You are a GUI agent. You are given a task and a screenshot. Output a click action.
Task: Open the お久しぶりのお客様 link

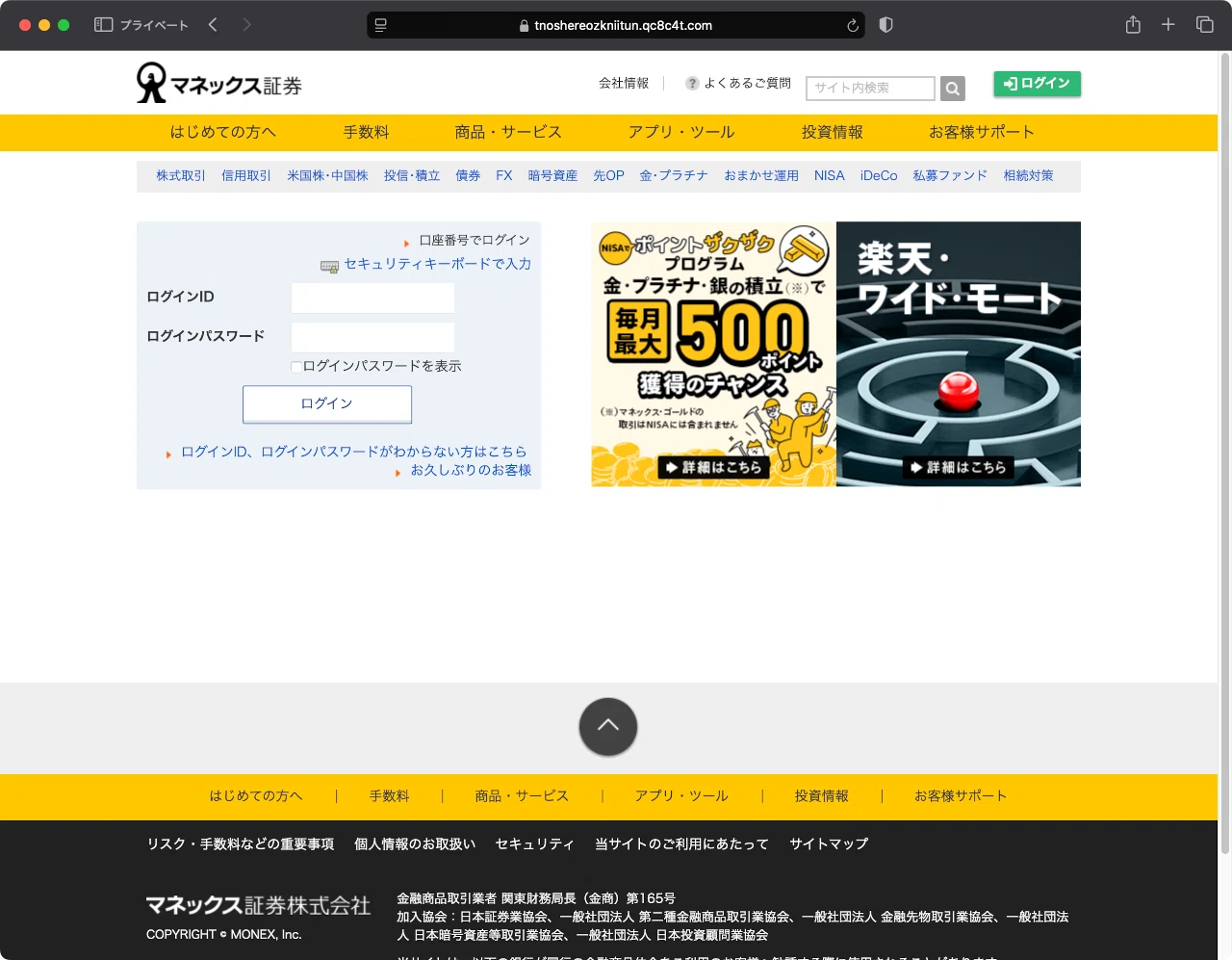click(471, 471)
